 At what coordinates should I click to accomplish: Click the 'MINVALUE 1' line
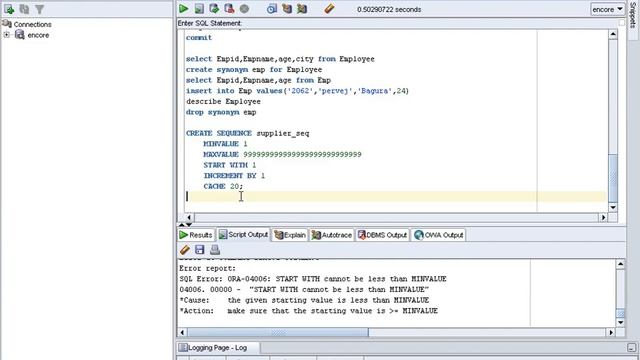pos(225,144)
